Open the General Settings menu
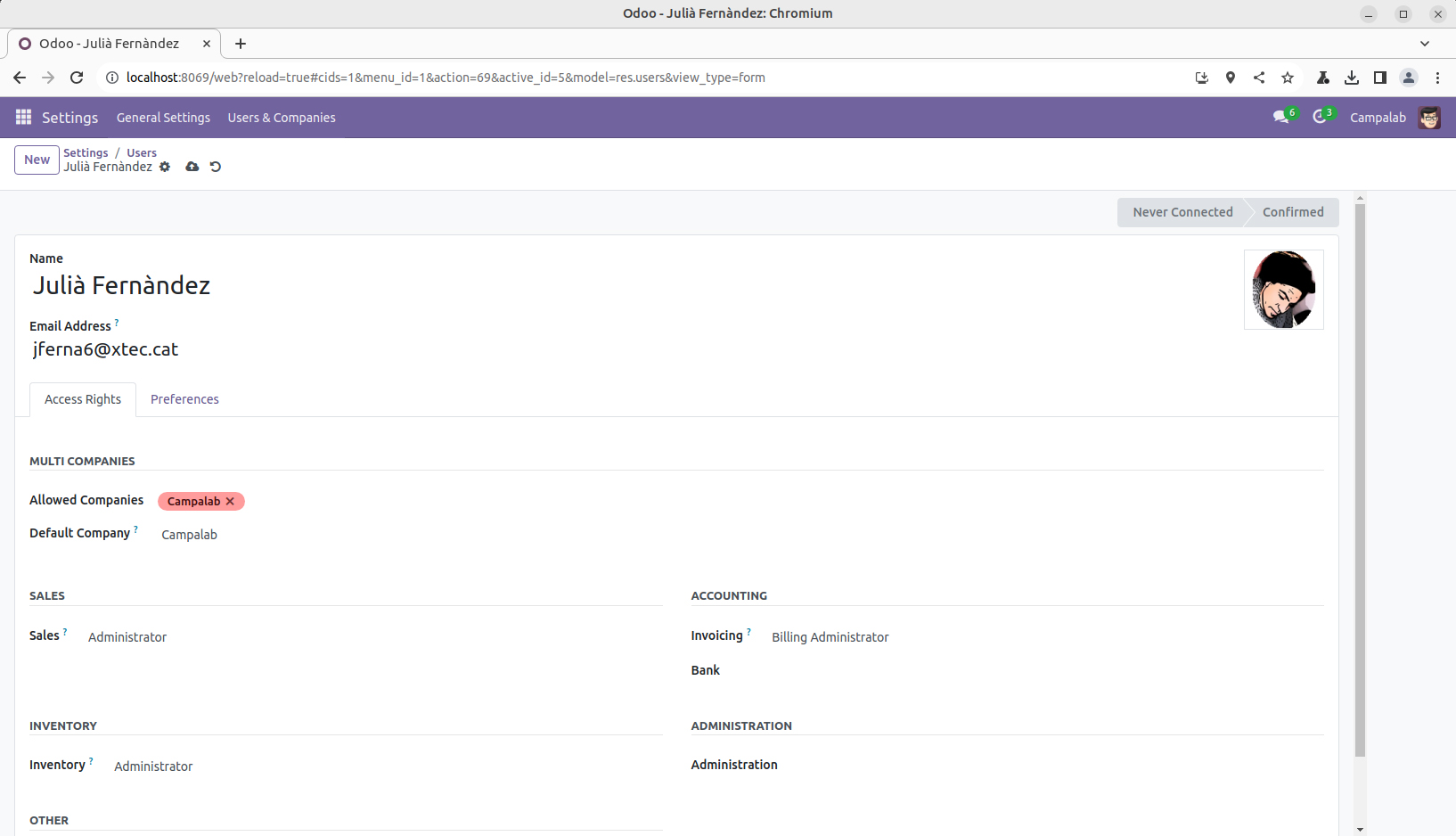Screen dimensions: 1456x836 (x=163, y=118)
